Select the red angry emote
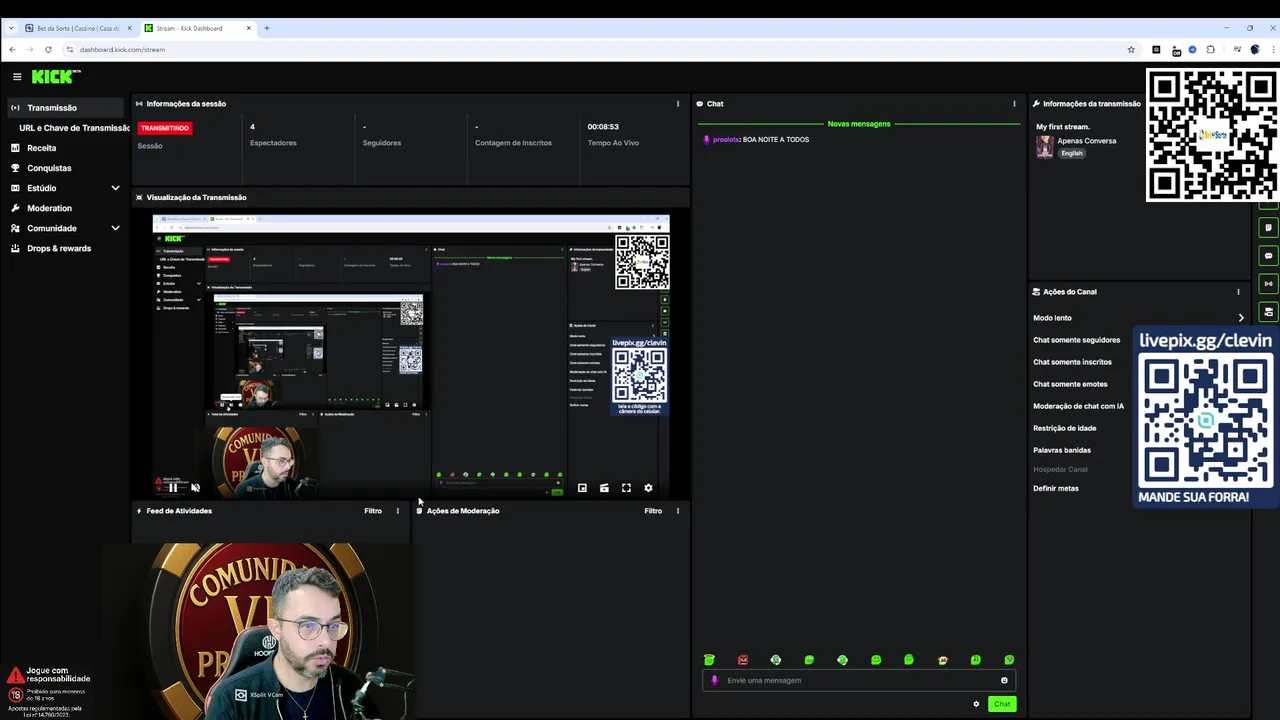The image size is (1280, 720). (x=743, y=660)
